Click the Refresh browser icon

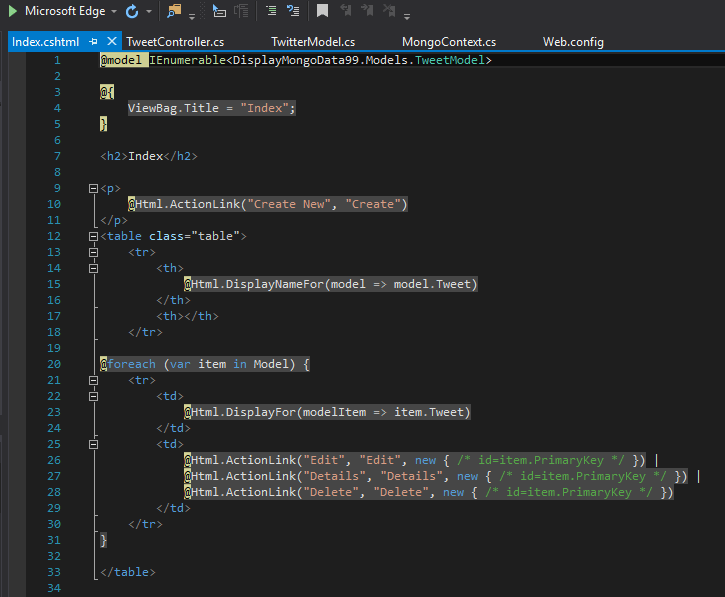pyautogui.click(x=132, y=12)
